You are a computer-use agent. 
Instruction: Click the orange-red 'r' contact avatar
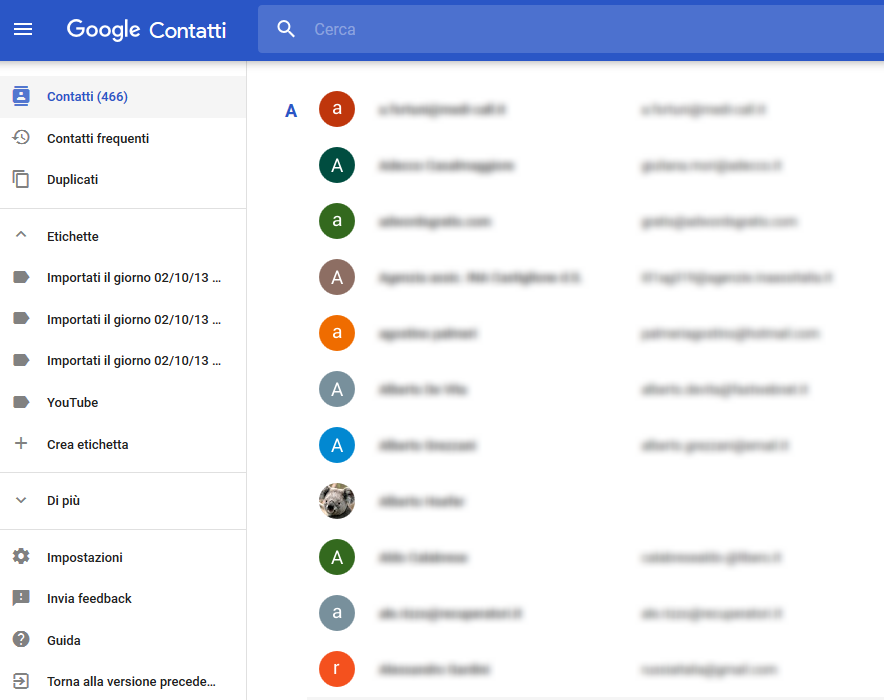pos(337,669)
